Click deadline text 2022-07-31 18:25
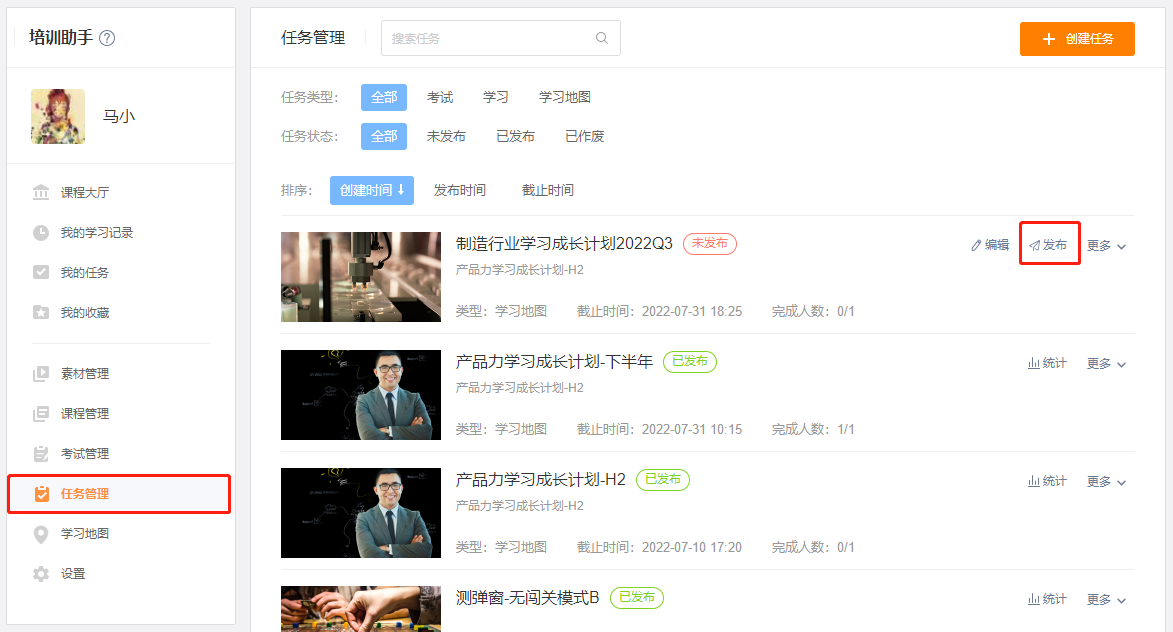The height and width of the screenshot is (632, 1173). (x=692, y=311)
